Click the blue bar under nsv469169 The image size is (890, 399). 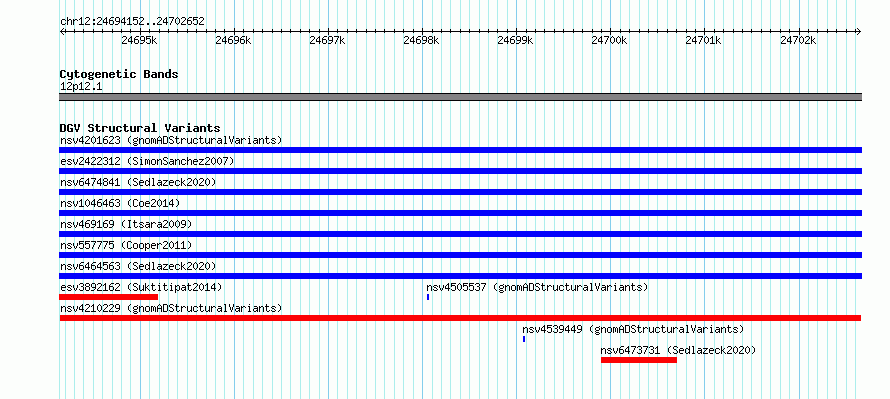coord(460,234)
